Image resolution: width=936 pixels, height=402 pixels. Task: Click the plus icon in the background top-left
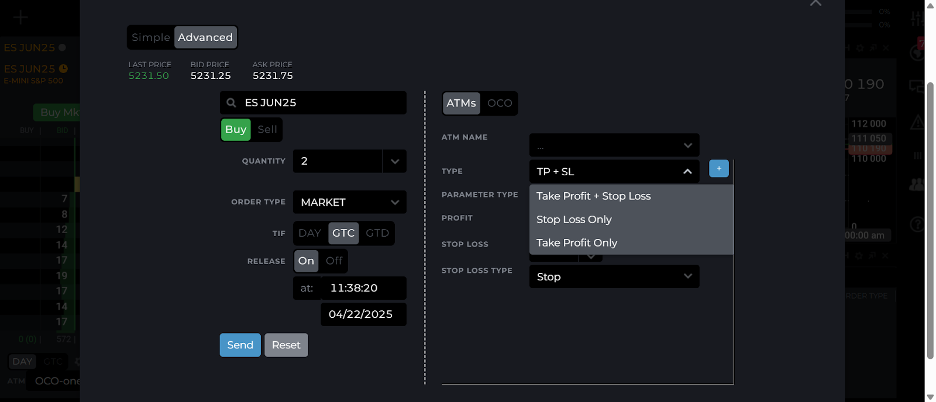[20, 17]
